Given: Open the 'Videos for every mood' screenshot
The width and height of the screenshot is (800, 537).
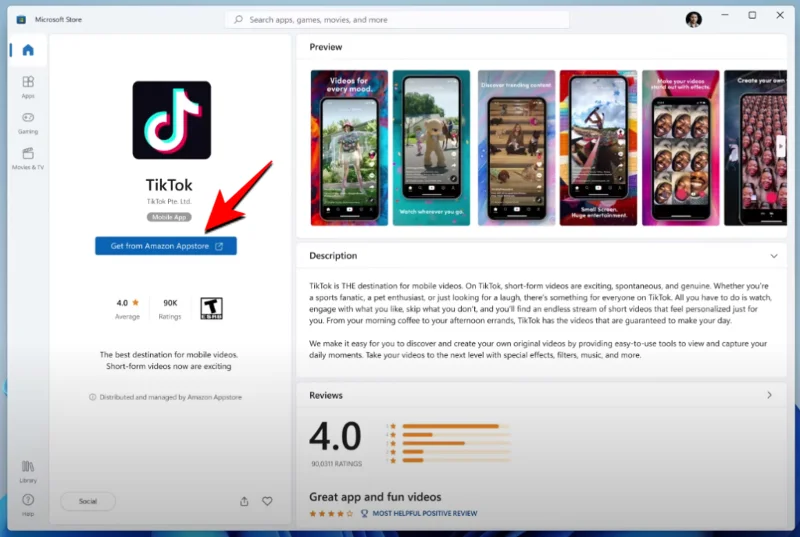Looking at the screenshot, I should [x=349, y=148].
